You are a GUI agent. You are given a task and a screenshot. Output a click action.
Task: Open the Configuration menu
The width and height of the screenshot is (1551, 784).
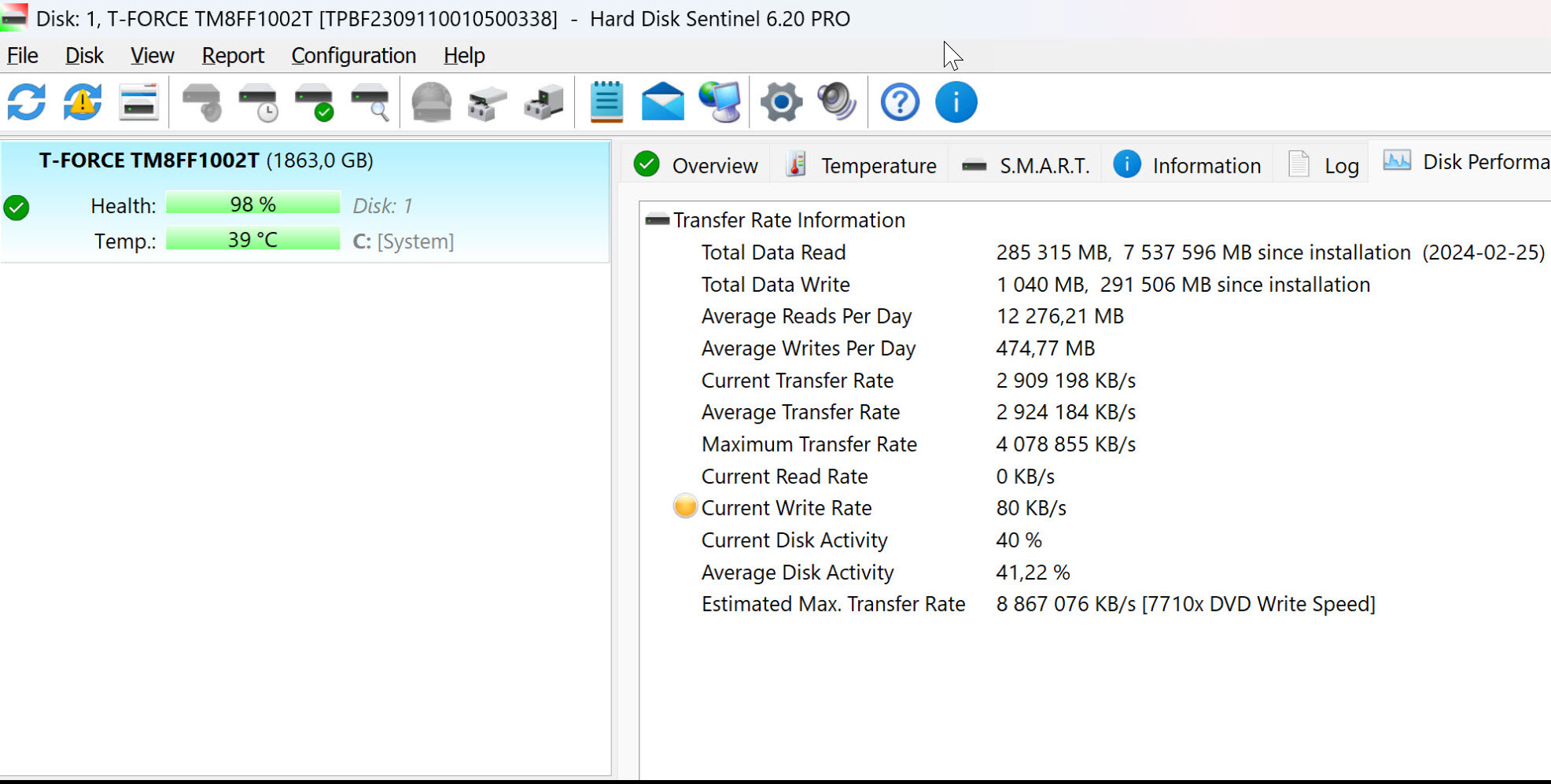tap(354, 56)
